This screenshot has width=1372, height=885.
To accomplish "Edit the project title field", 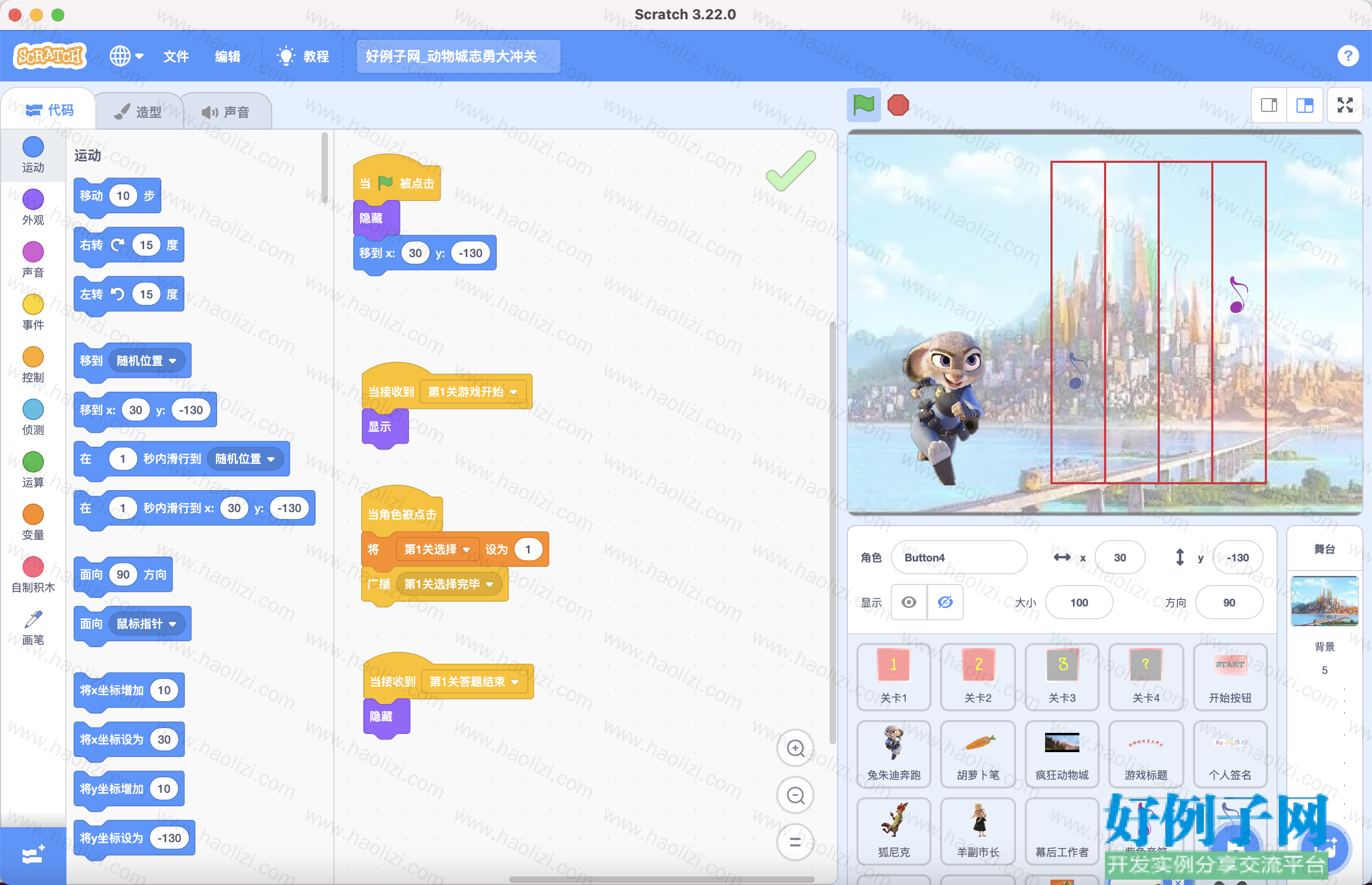I will point(458,56).
